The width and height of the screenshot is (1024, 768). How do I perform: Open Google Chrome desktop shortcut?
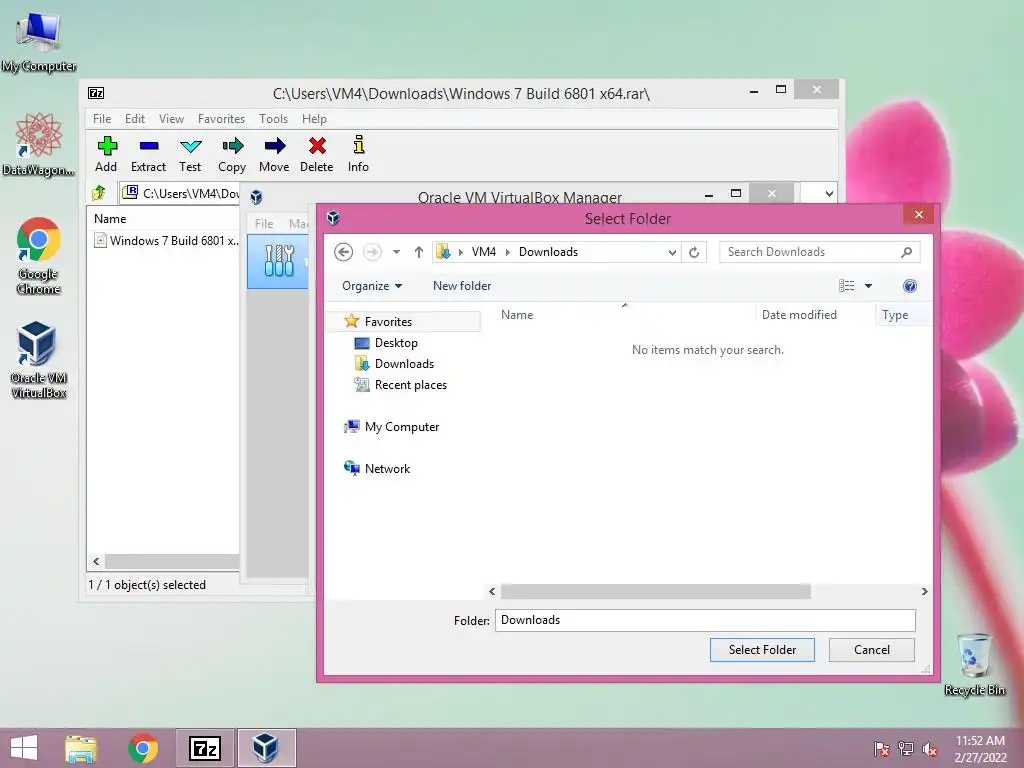(x=39, y=256)
